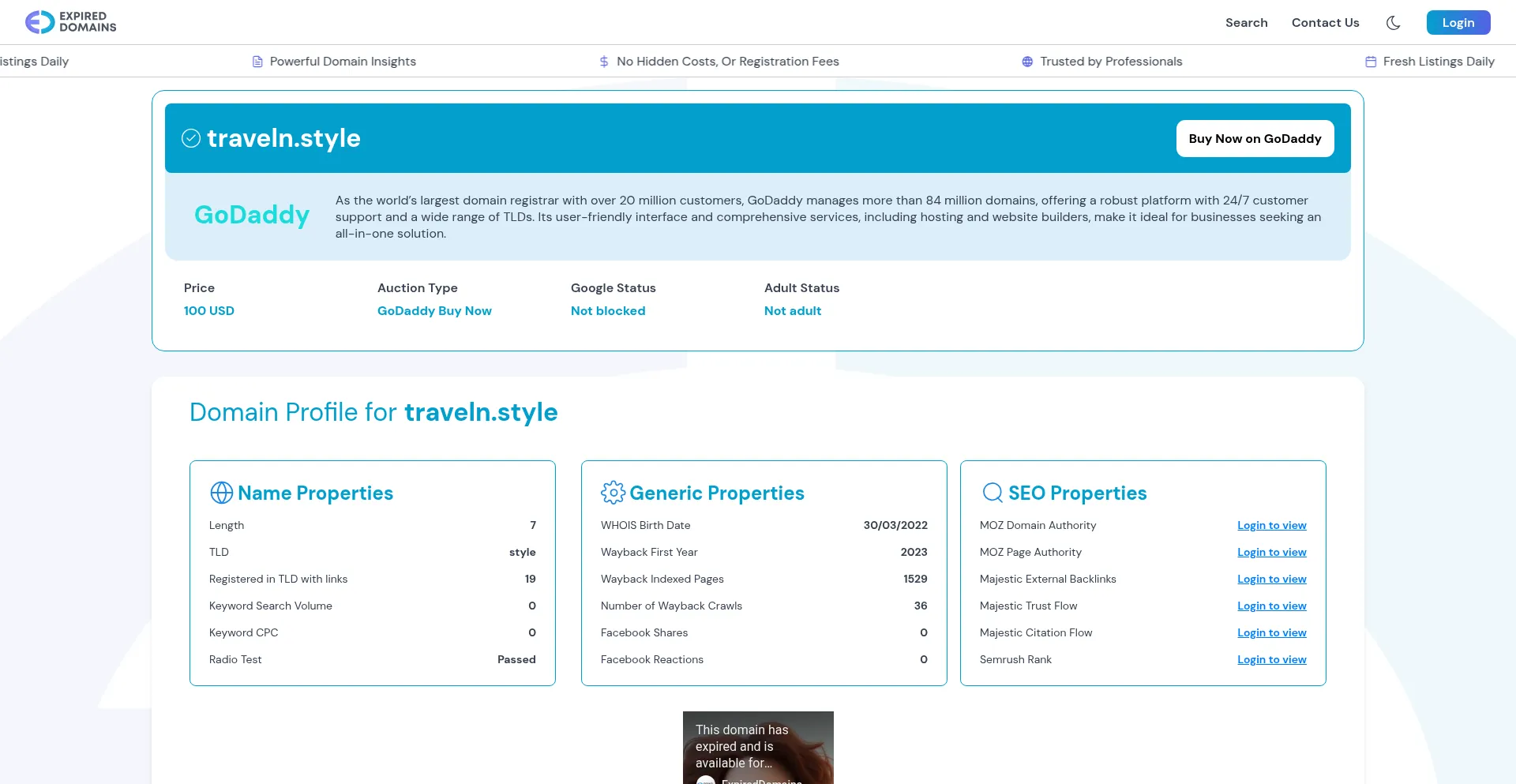
Task: Click Fresh Listings Daily ticker text
Action: [x=1439, y=62]
